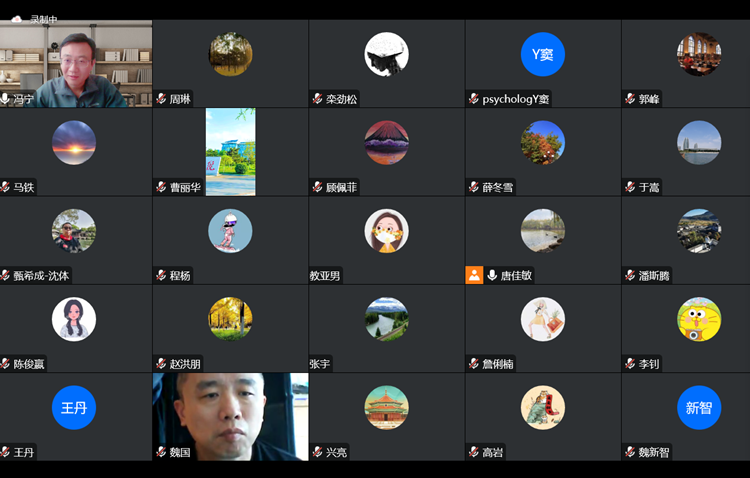Select the blue Y窦 avatar circle
750x478 pixels.
[542, 54]
